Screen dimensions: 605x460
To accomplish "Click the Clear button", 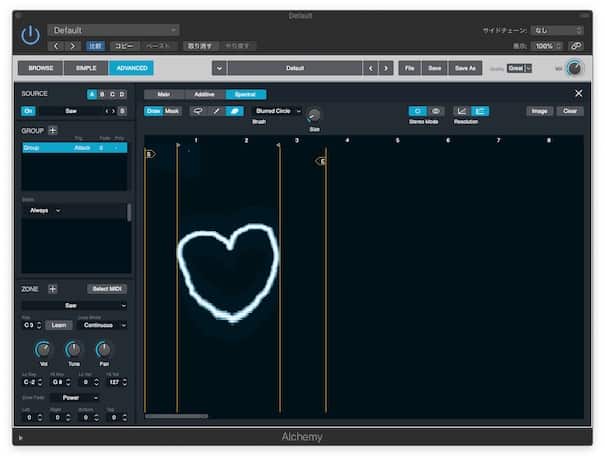I will pyautogui.click(x=570, y=111).
